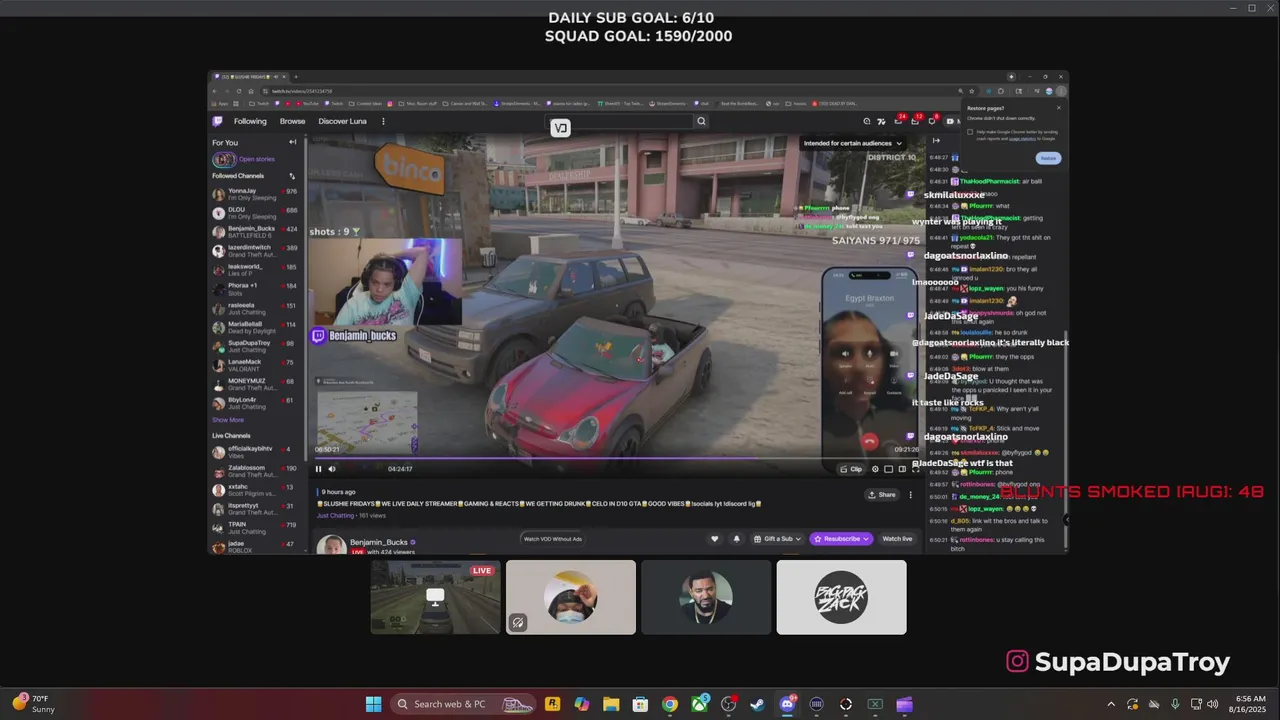Click the taskbar Search web & PC box
Image resolution: width=1280 pixels, height=720 pixels.
point(463,704)
